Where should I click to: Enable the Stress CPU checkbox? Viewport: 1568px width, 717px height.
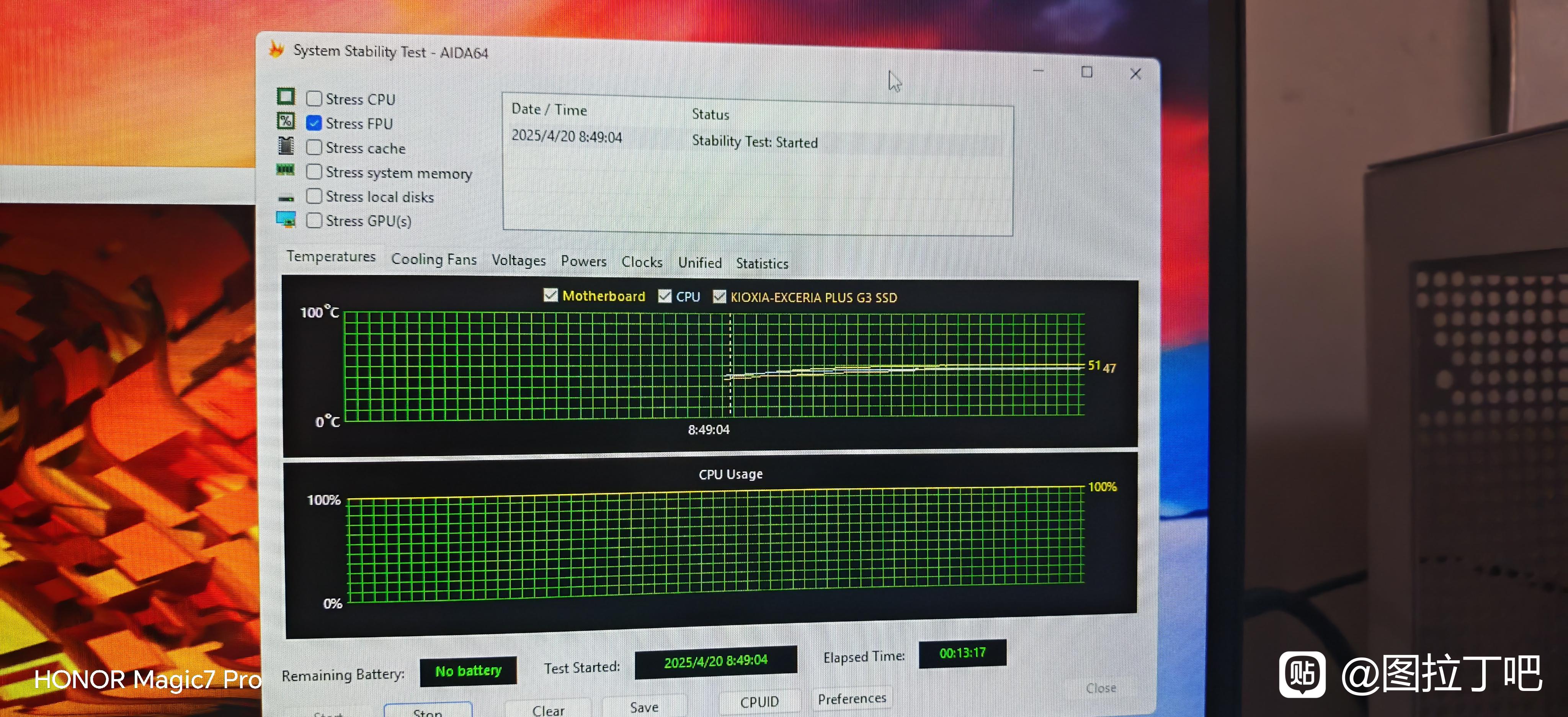(x=314, y=98)
